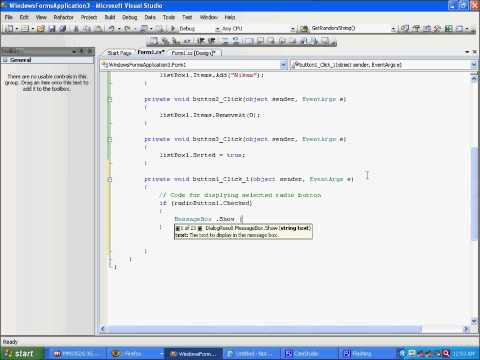Viewport: 480px width, 360px height.
Task: Click the line 'listBox1.Sorted = true;'
Action: tap(202, 155)
